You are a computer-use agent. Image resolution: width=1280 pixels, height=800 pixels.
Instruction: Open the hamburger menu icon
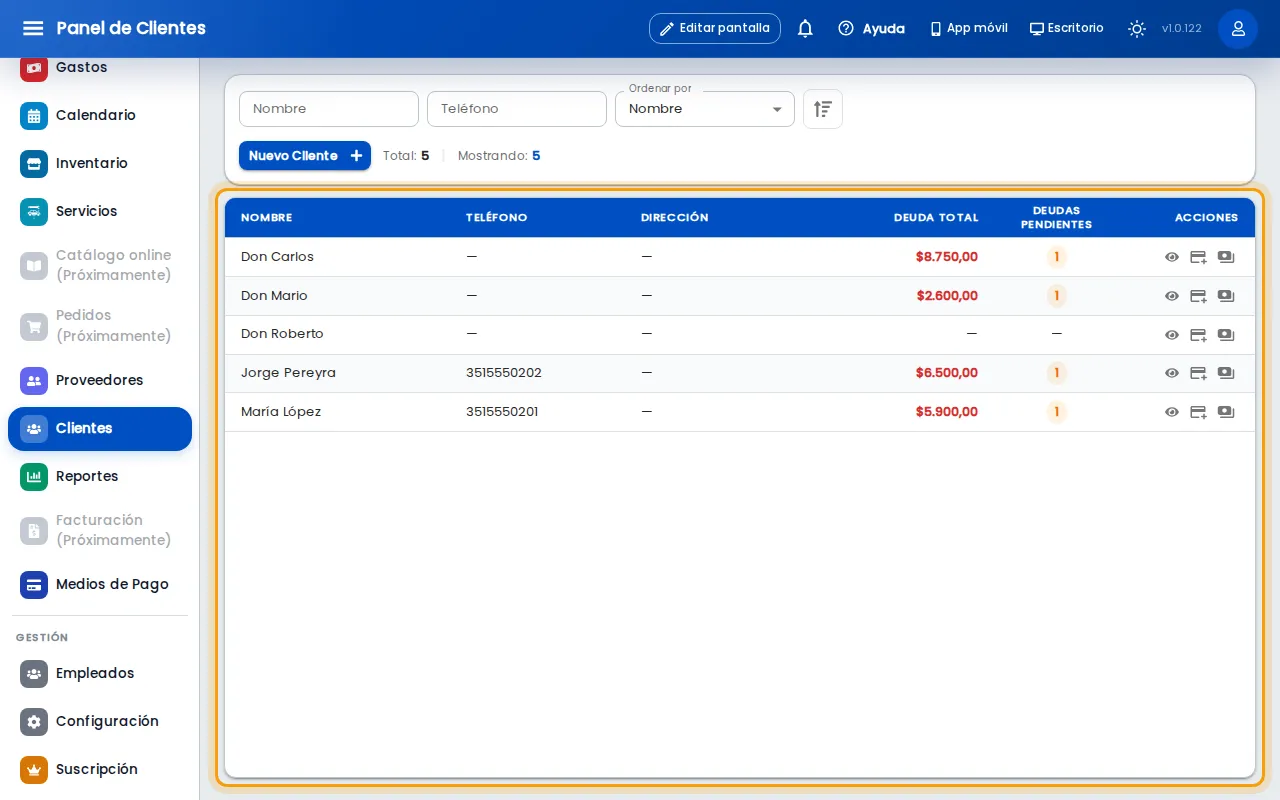click(33, 28)
